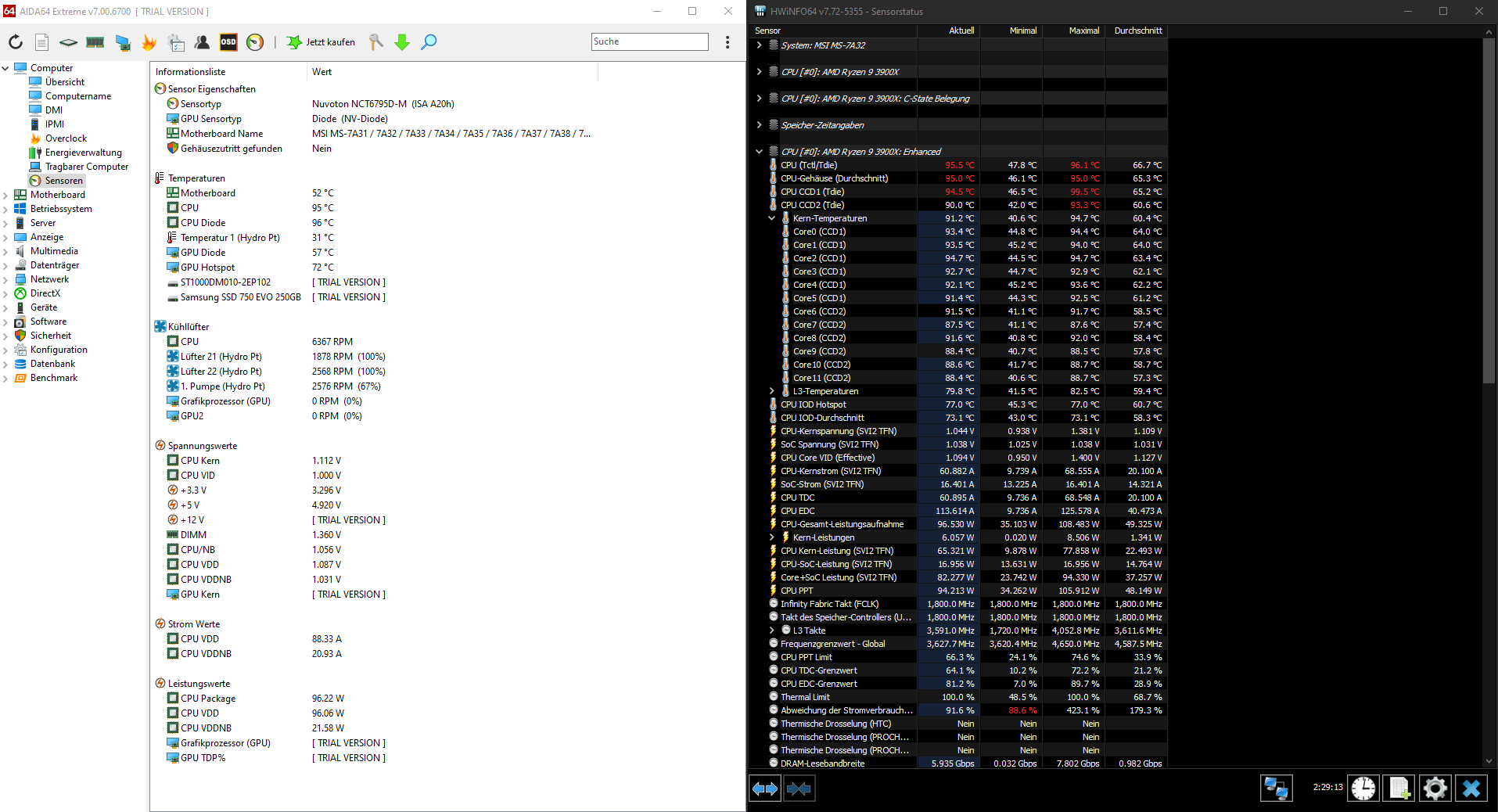Click the Suche input field
This screenshot has height=812, width=1498.
click(649, 41)
